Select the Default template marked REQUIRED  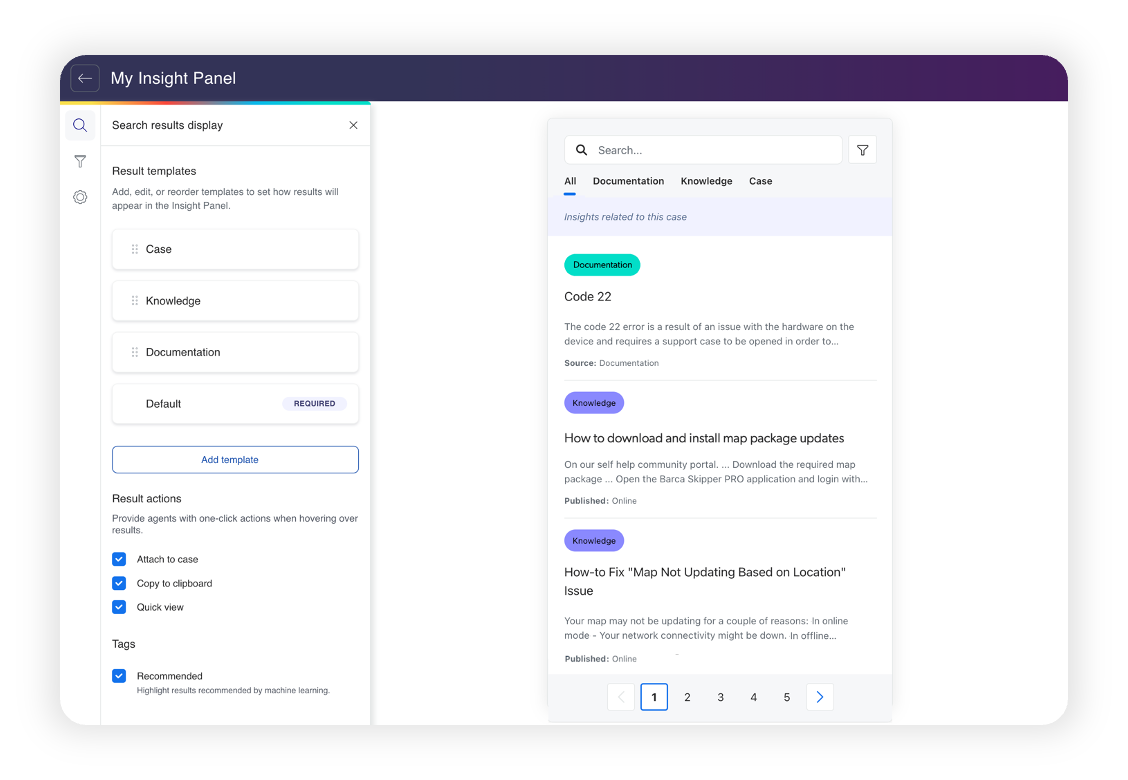[x=235, y=403]
